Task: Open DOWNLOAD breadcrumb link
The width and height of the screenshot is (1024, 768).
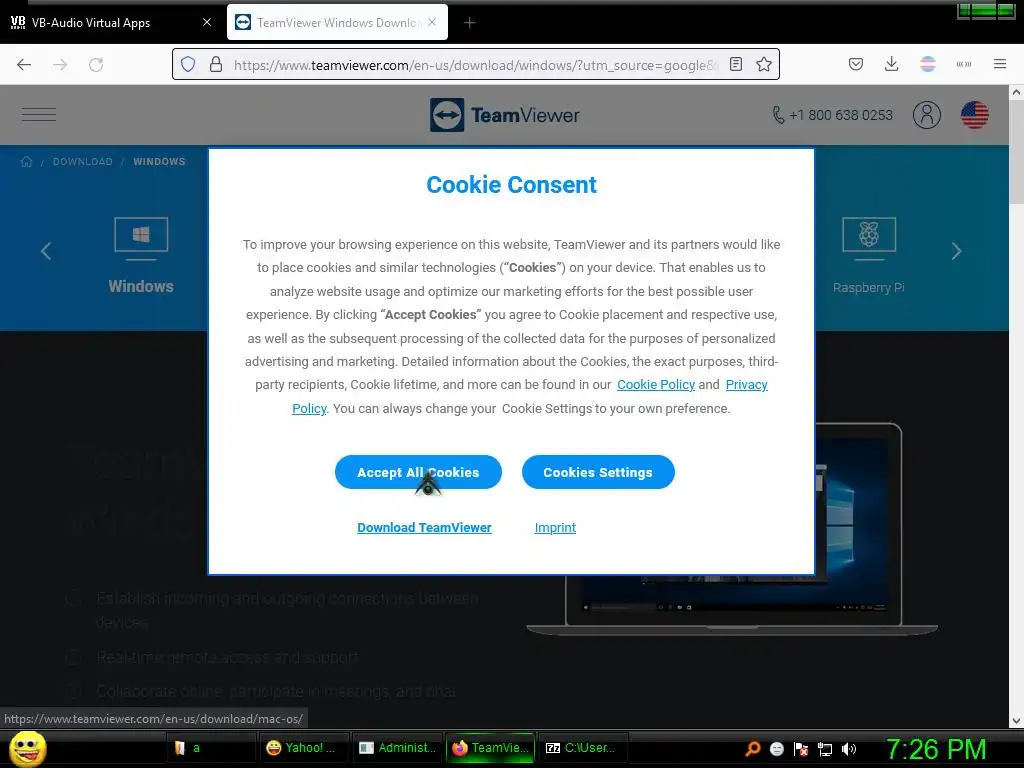Action: [x=82, y=161]
